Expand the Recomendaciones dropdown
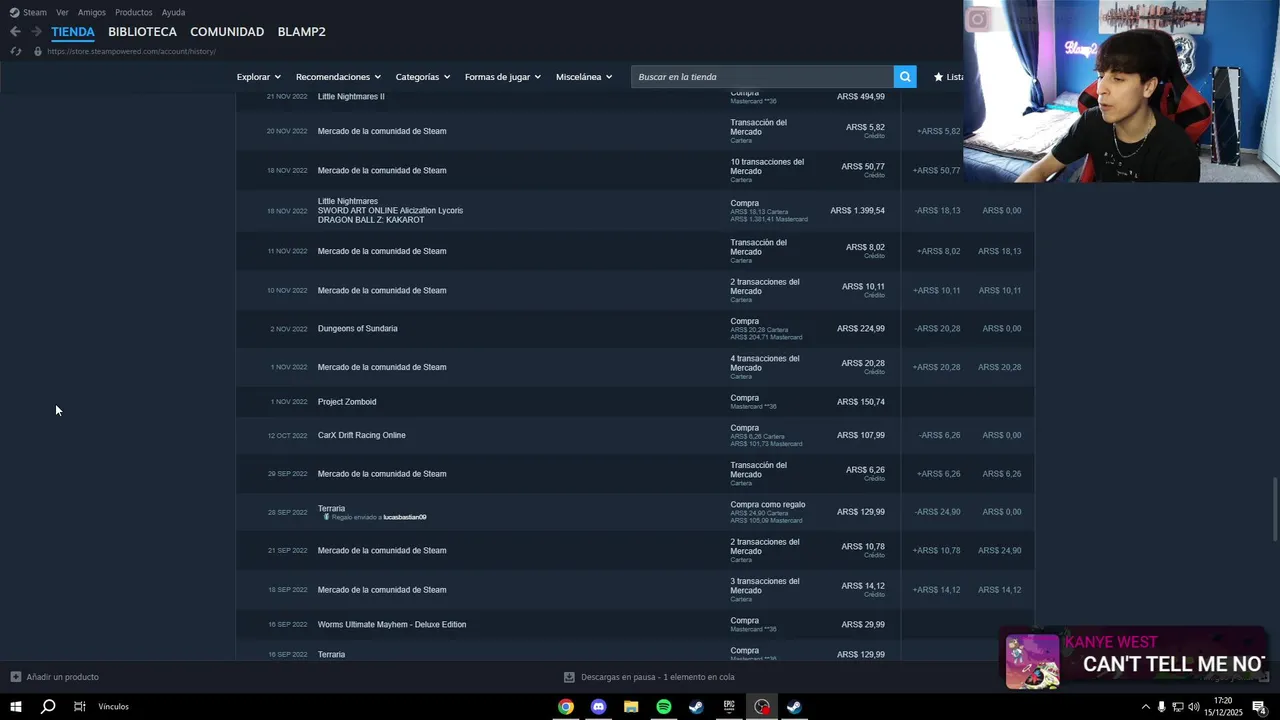Screen dimensions: 1280x720 tap(338, 77)
